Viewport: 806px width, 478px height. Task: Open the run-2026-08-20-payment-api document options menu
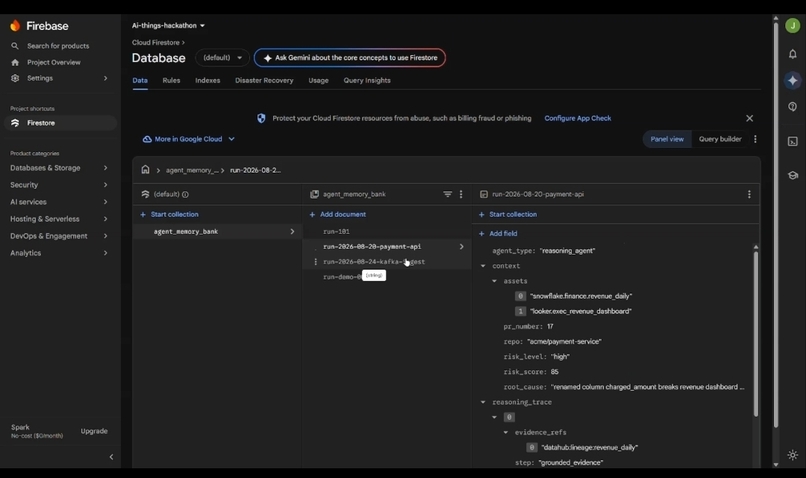(x=749, y=194)
